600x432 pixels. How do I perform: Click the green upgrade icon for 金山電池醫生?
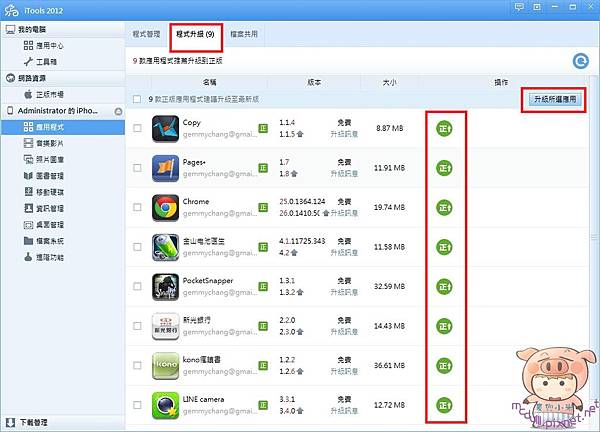tap(444, 247)
